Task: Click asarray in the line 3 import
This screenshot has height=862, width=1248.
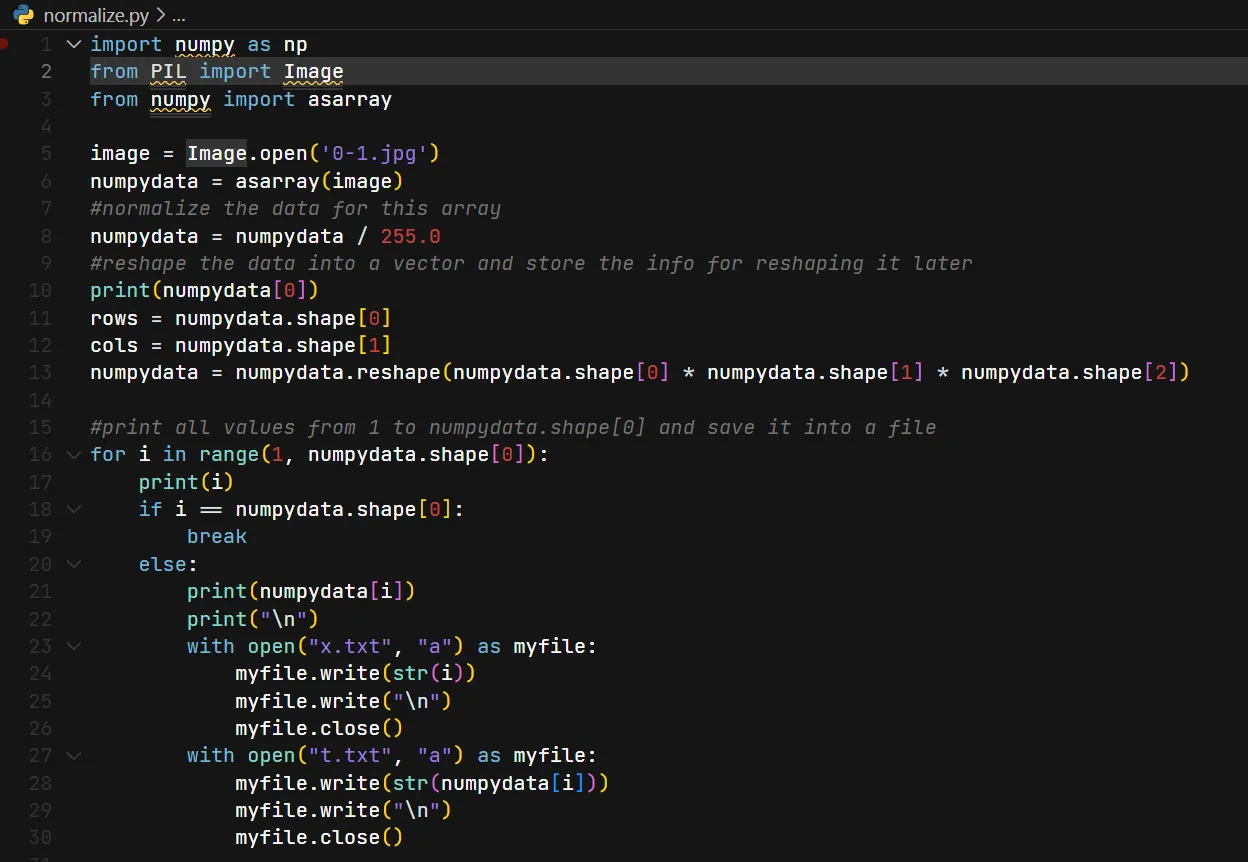Action: coord(349,99)
